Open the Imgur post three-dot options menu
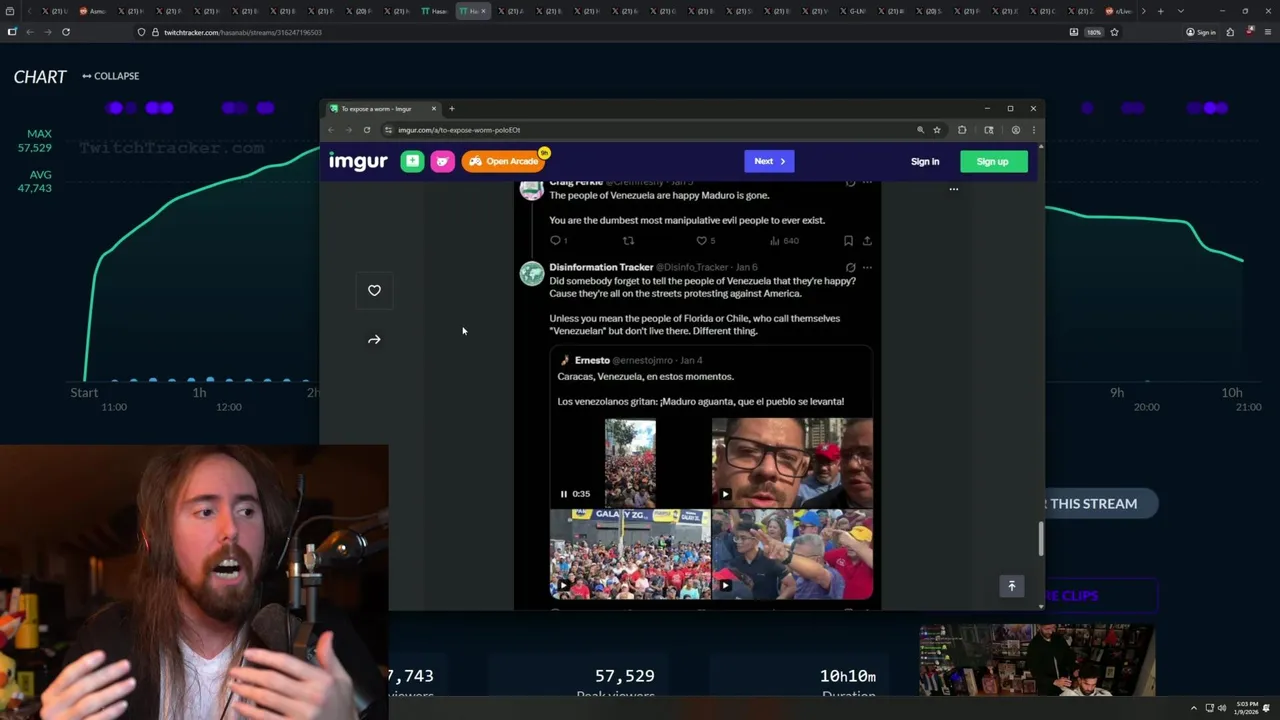The width and height of the screenshot is (1280, 720). tap(953, 189)
